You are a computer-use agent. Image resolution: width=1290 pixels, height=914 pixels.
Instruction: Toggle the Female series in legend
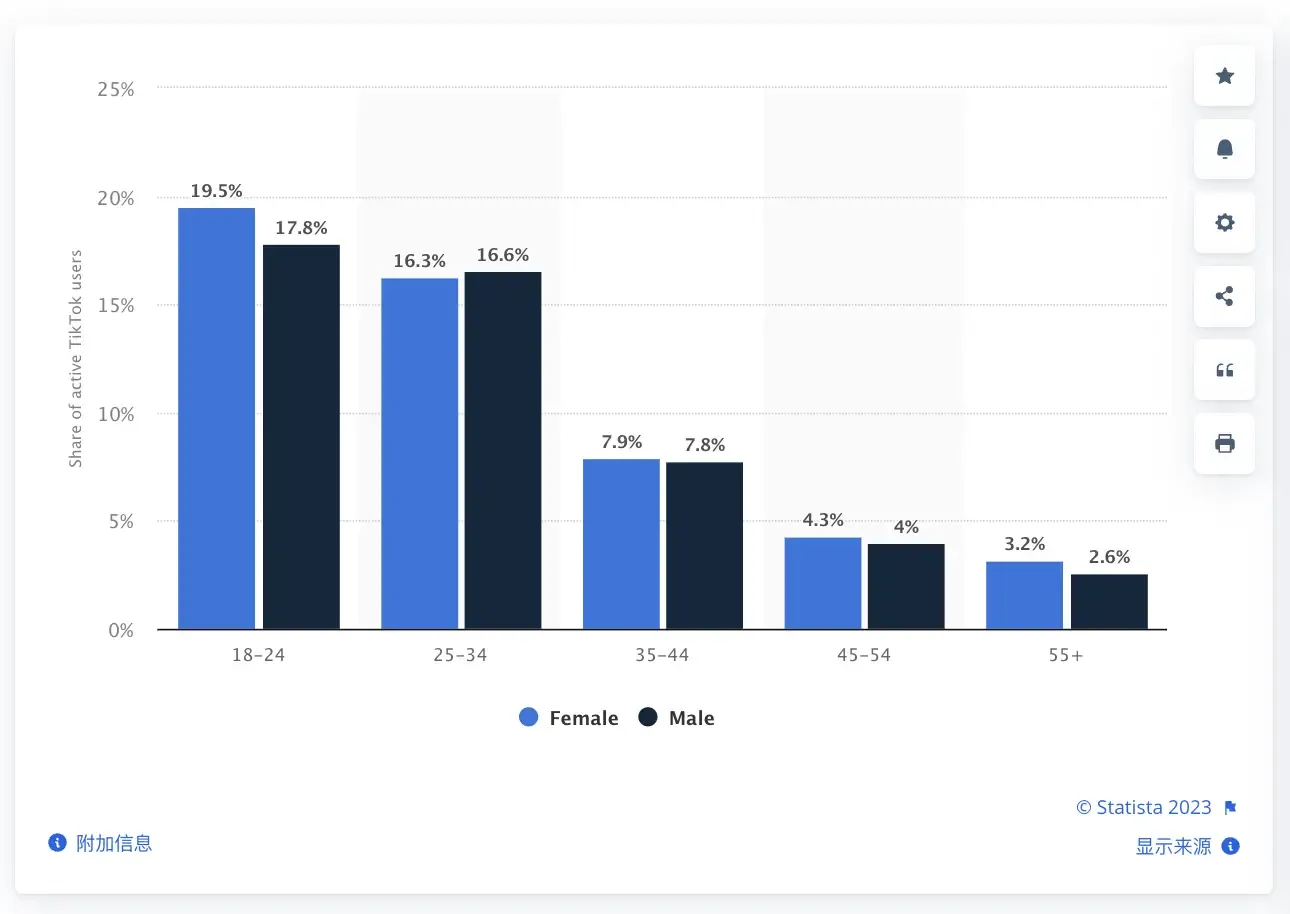pos(569,718)
